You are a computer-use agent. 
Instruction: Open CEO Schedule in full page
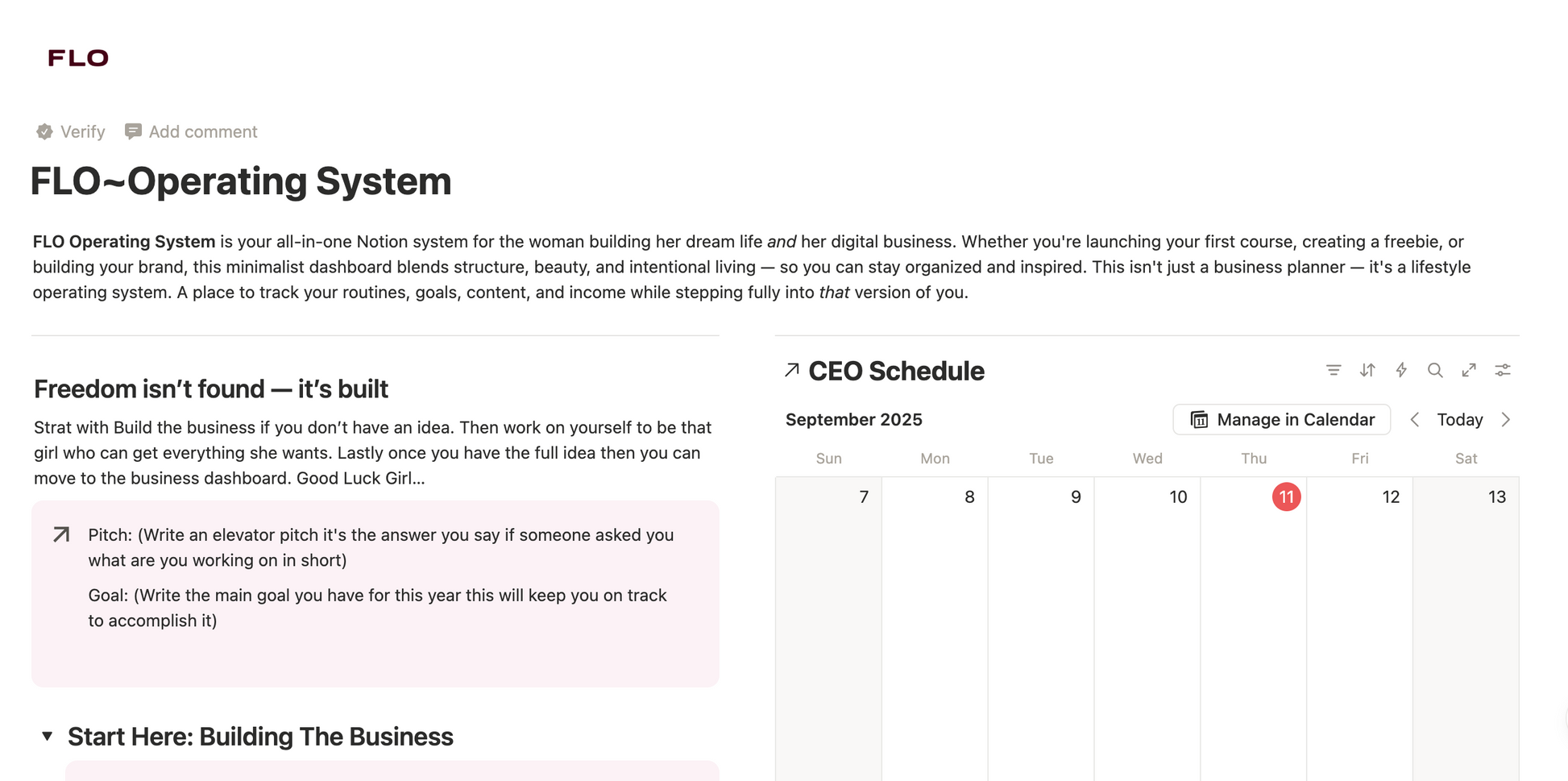(x=1469, y=370)
